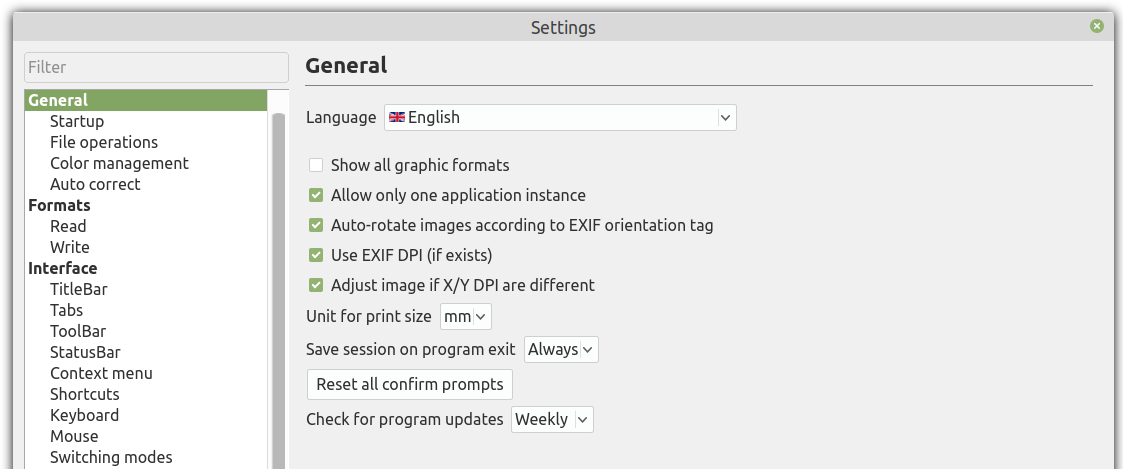Screen dimensions: 1123x469
Task: Disable Use EXIF DPI option
Action: [316, 256]
